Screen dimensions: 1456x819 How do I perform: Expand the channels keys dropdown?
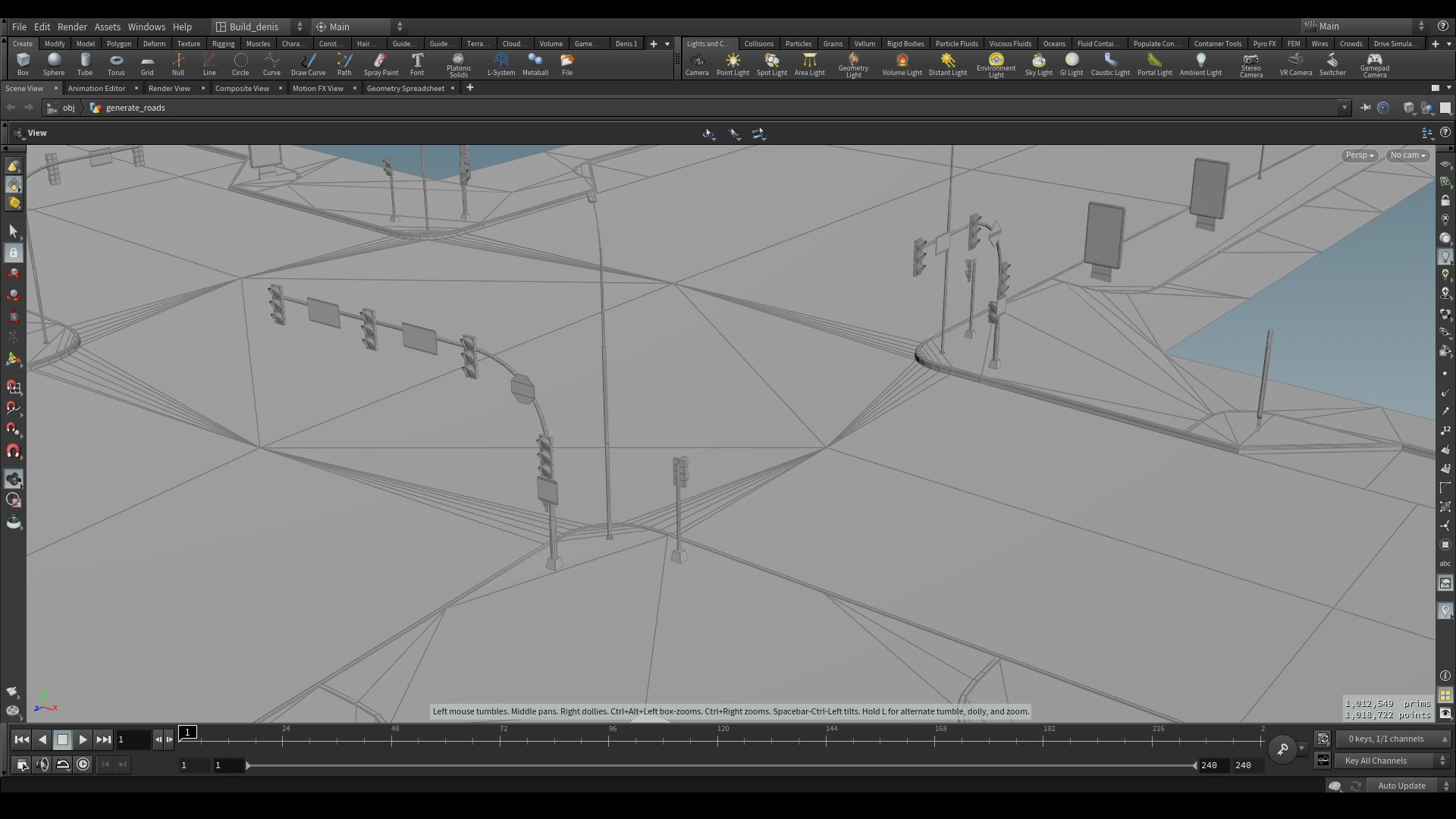coord(1392,739)
